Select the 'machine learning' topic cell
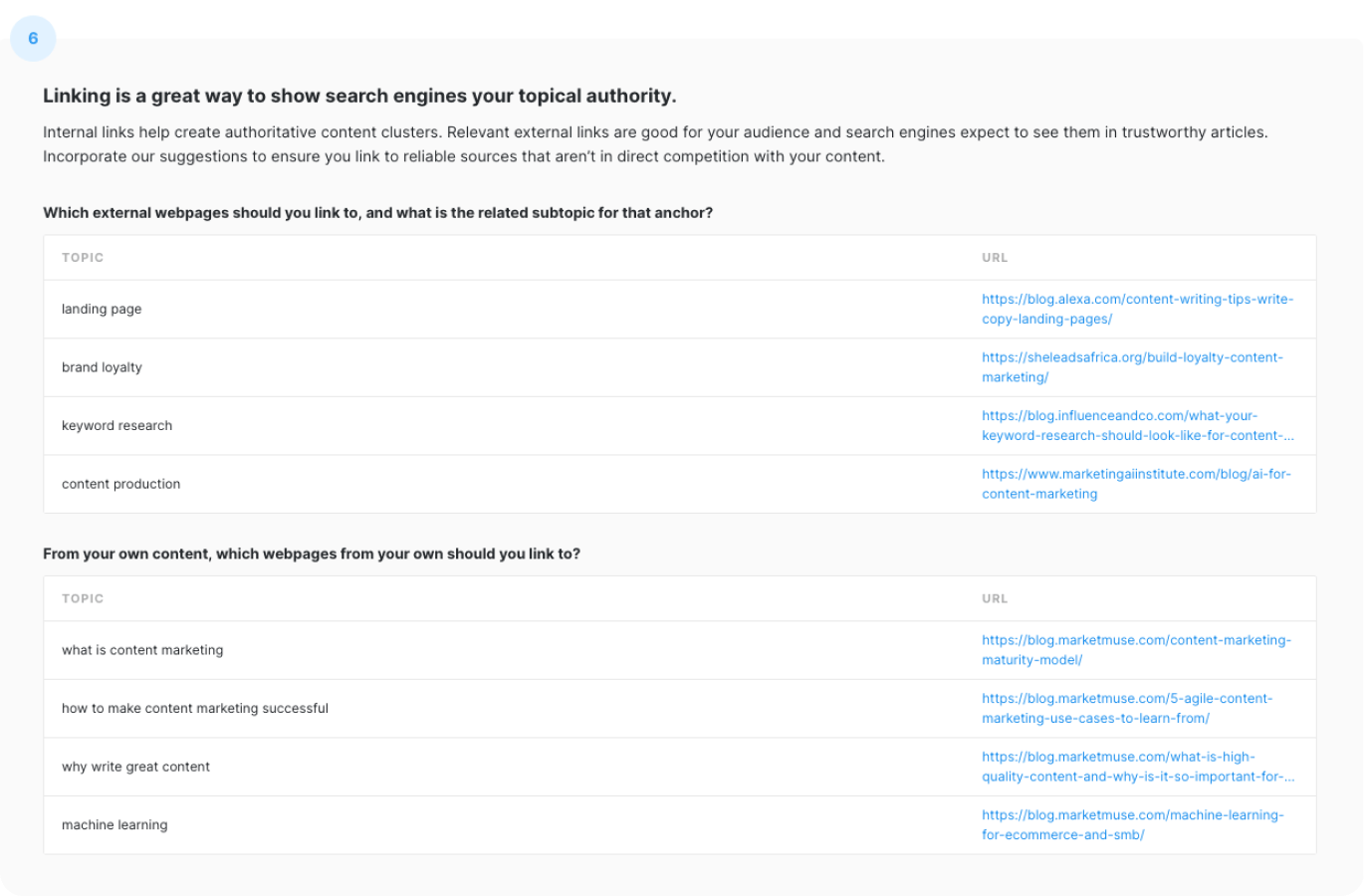 point(114,824)
